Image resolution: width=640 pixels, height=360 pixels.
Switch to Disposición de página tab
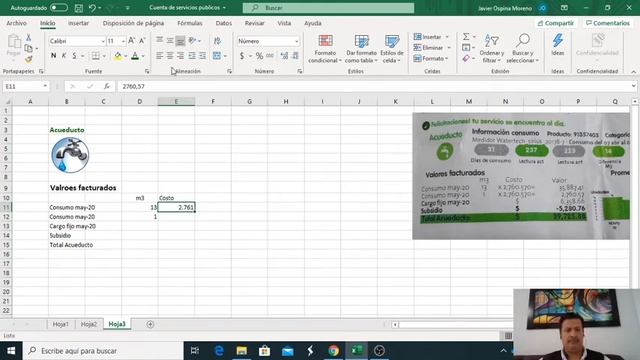(133, 23)
